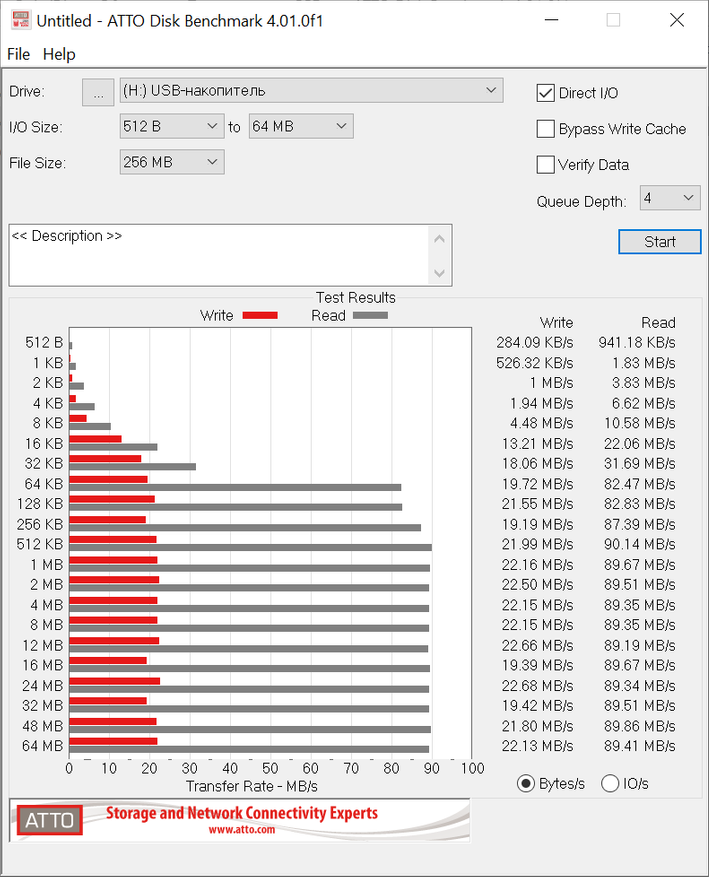Disable the Direct I/O checkbox
This screenshot has width=709, height=877.
coord(546,93)
